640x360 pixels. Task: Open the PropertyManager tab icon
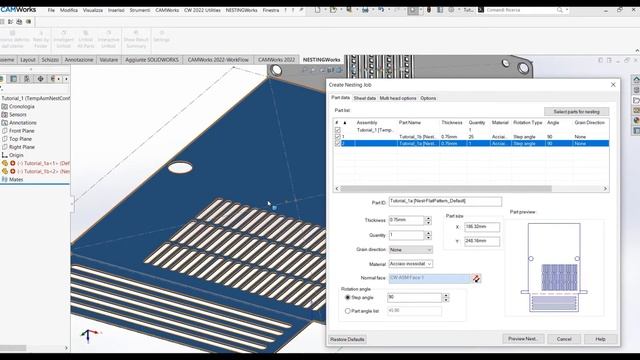coord(13,79)
